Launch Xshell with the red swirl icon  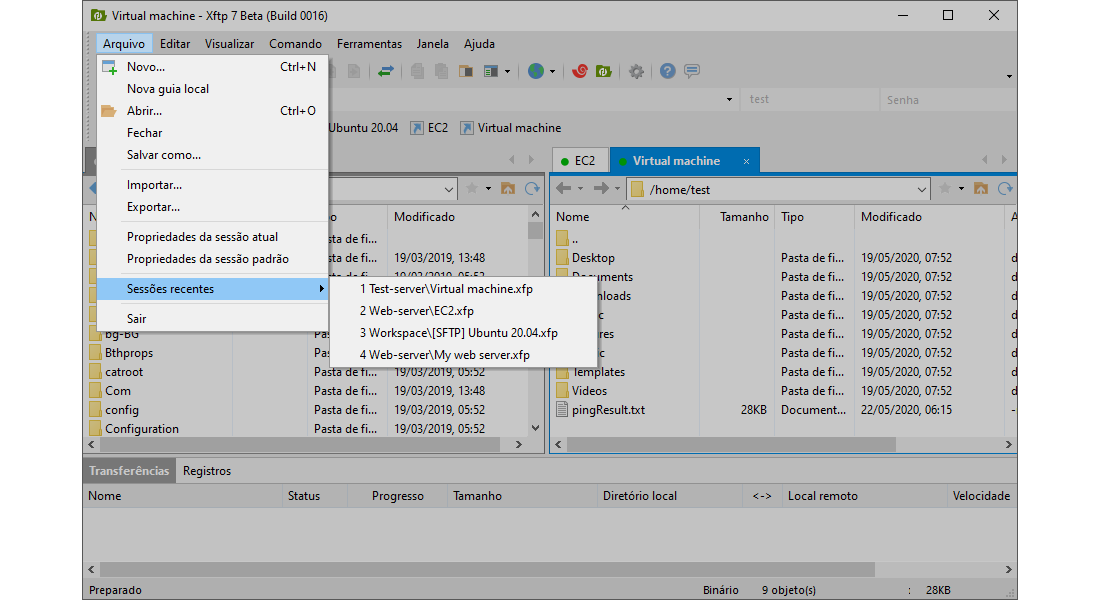[579, 71]
